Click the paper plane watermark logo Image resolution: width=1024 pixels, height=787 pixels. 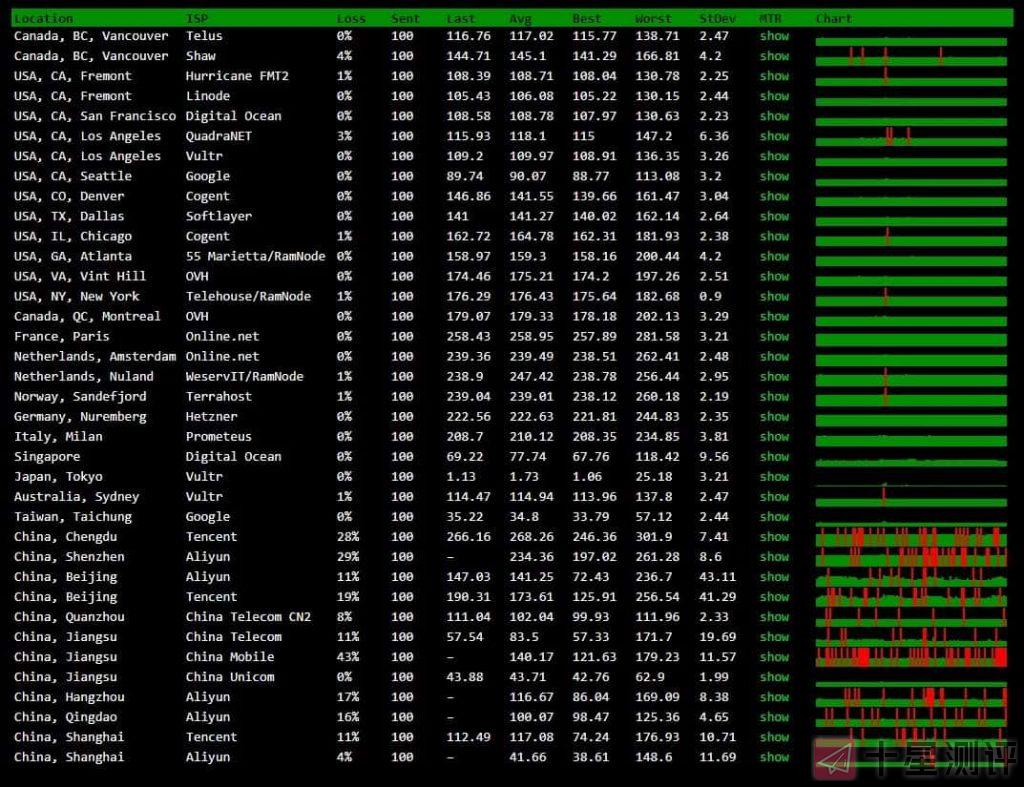(x=836, y=759)
